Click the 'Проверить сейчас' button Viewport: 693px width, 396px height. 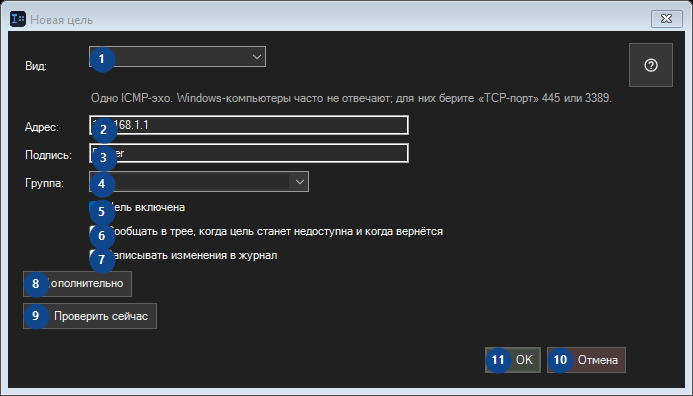pos(90,316)
